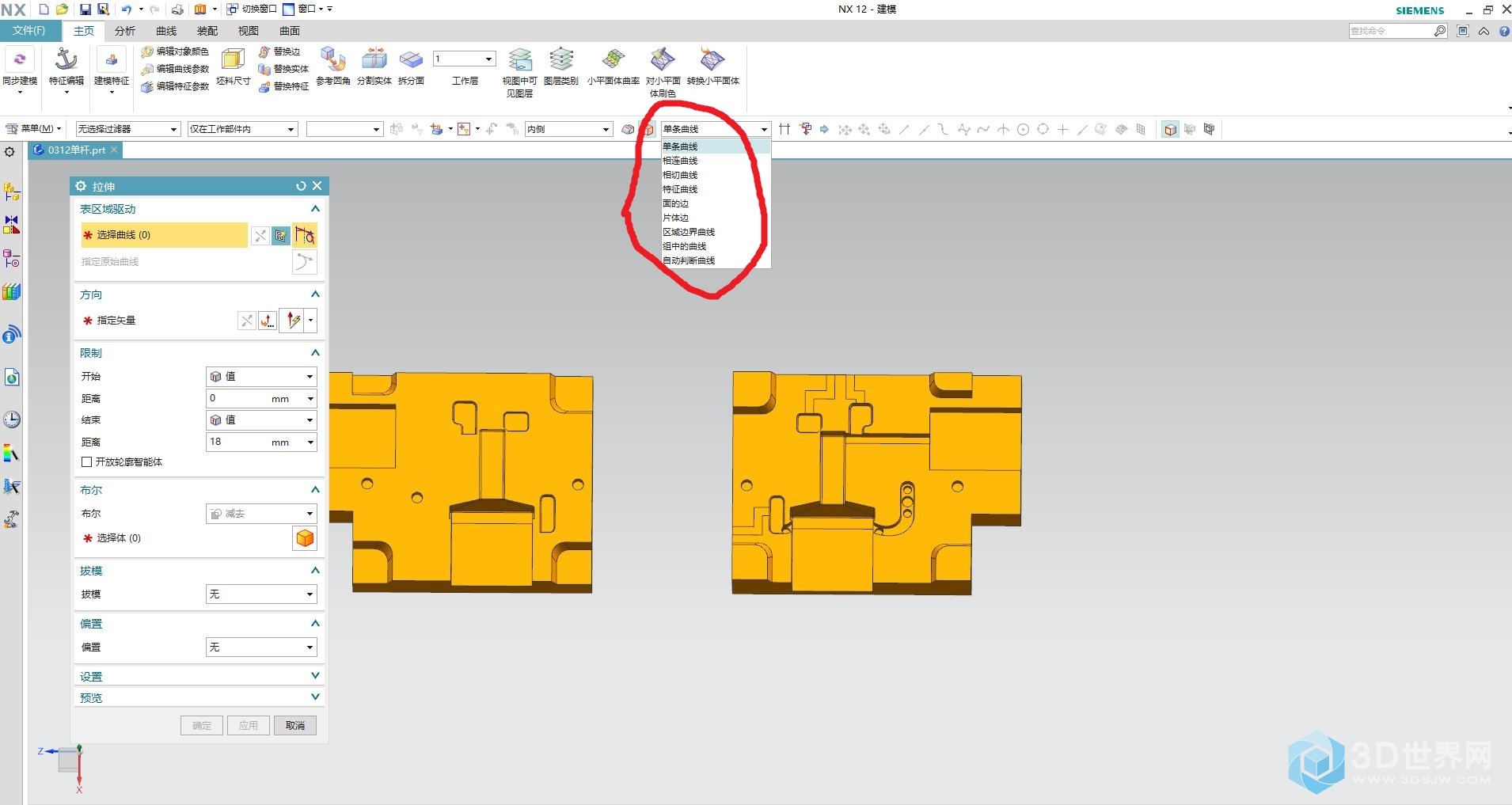Switch to the 装配 tab
Viewport: 1512px width, 805px height.
[207, 31]
